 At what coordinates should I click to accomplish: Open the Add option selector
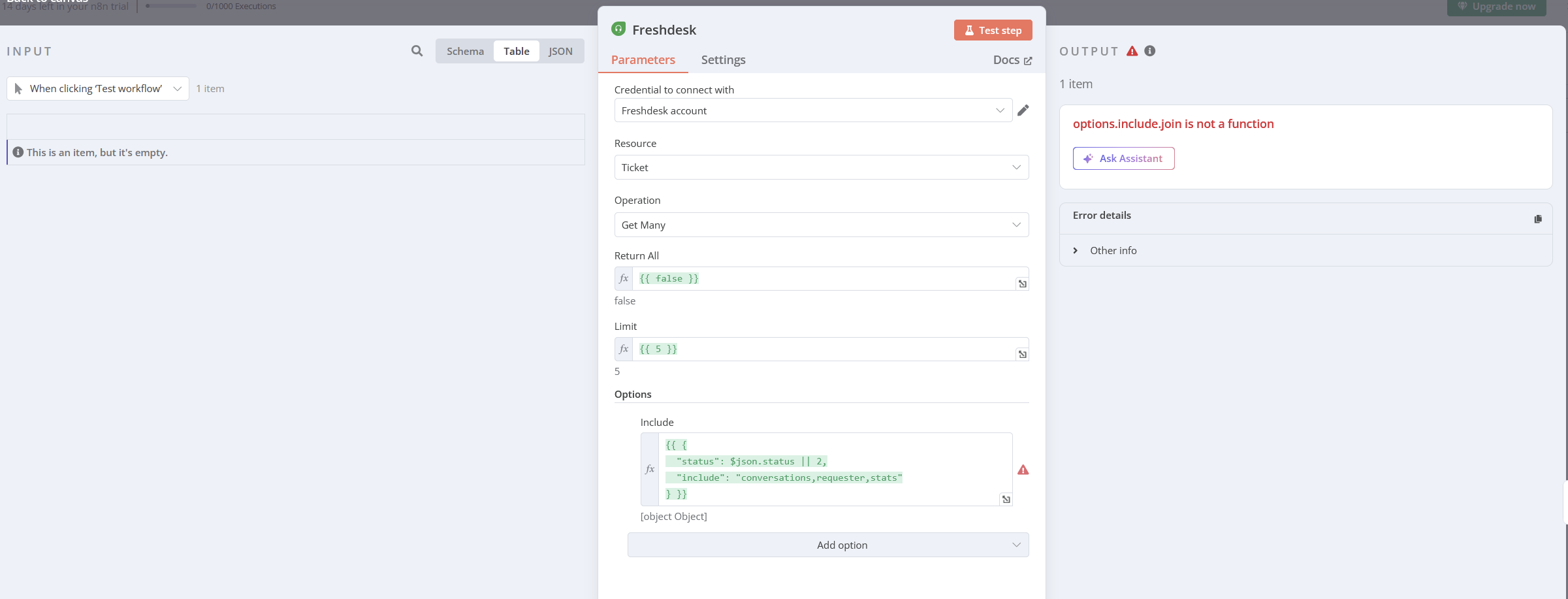(x=827, y=544)
